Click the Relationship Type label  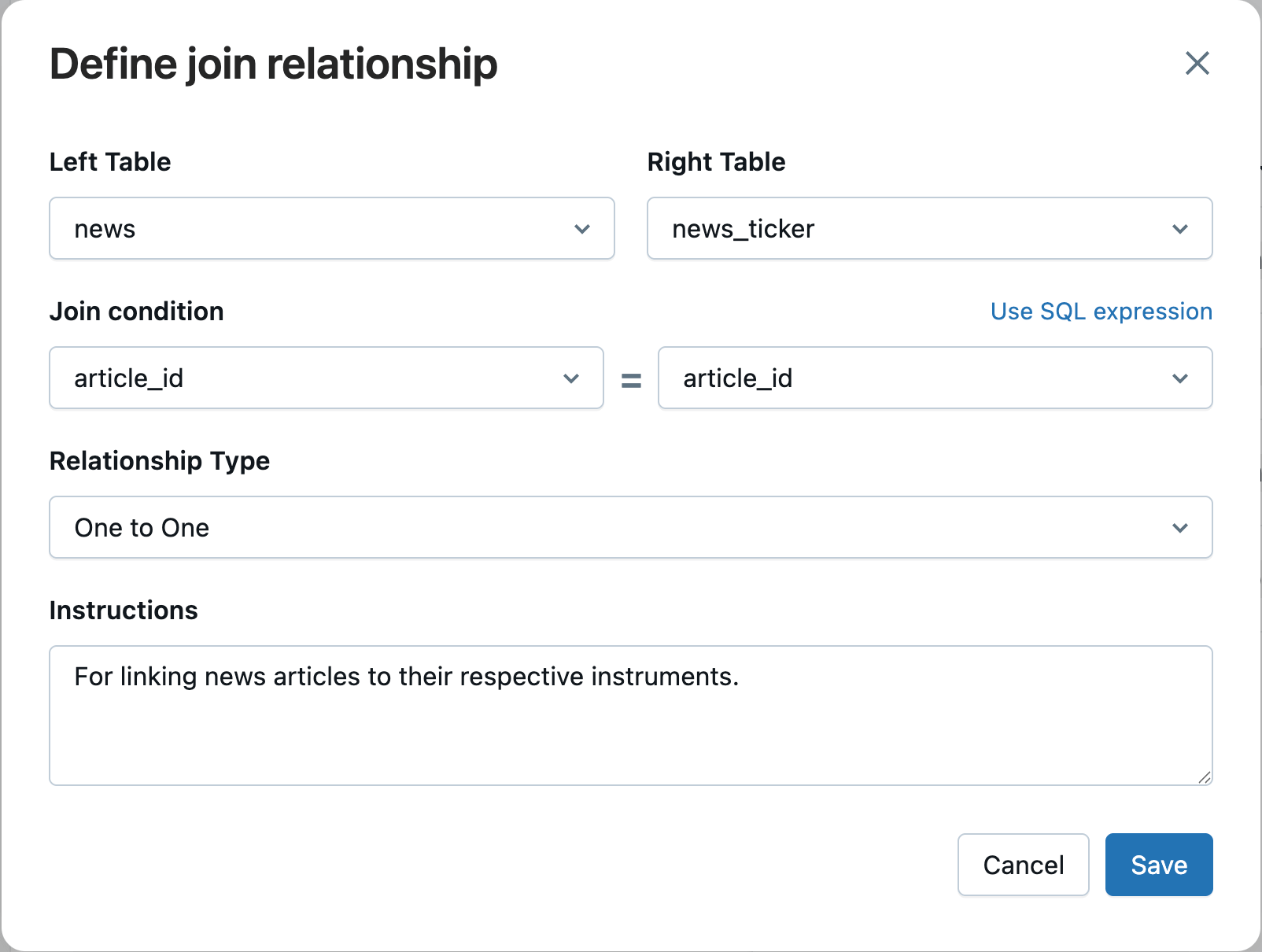point(160,461)
